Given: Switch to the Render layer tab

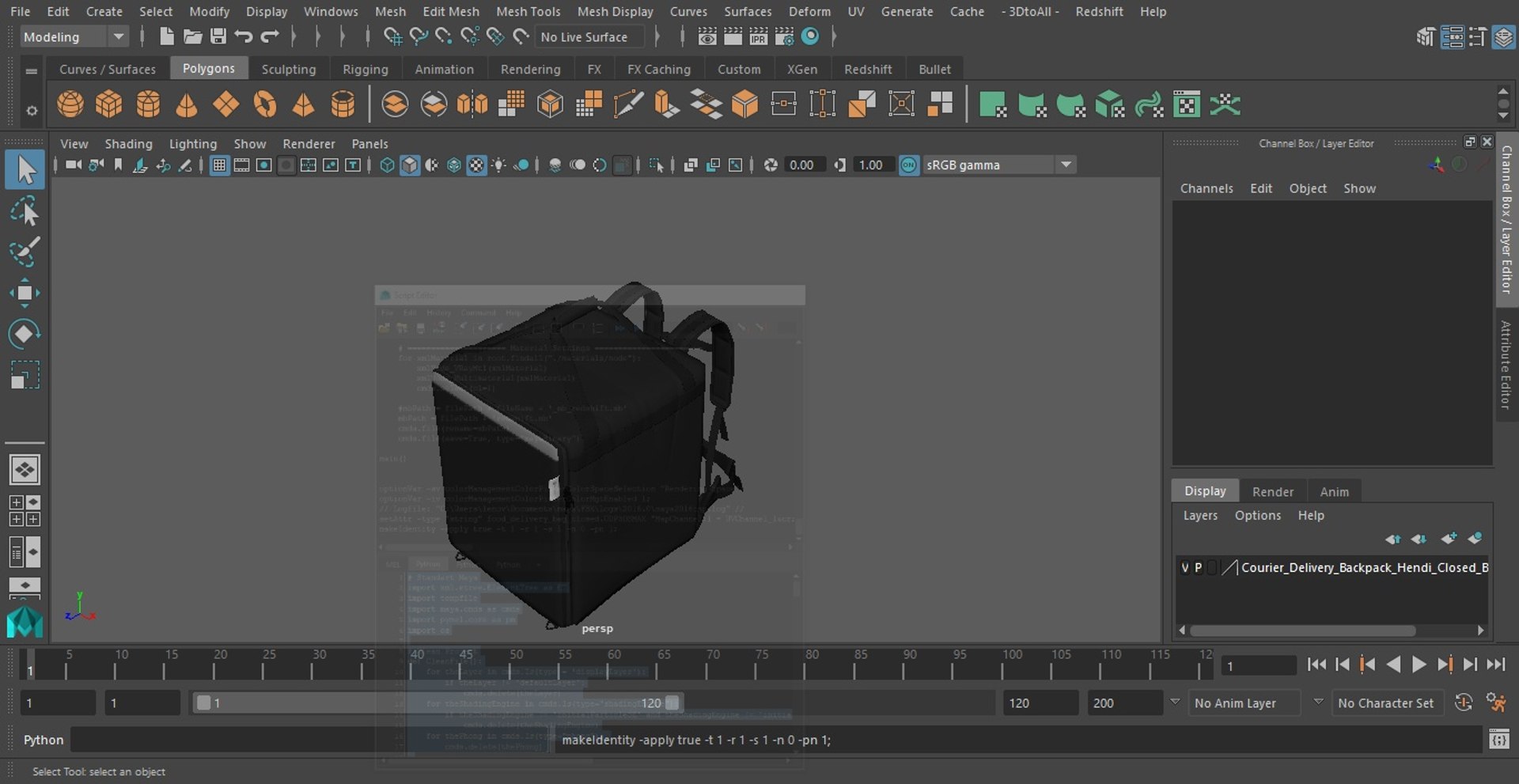Looking at the screenshot, I should pos(1273,491).
